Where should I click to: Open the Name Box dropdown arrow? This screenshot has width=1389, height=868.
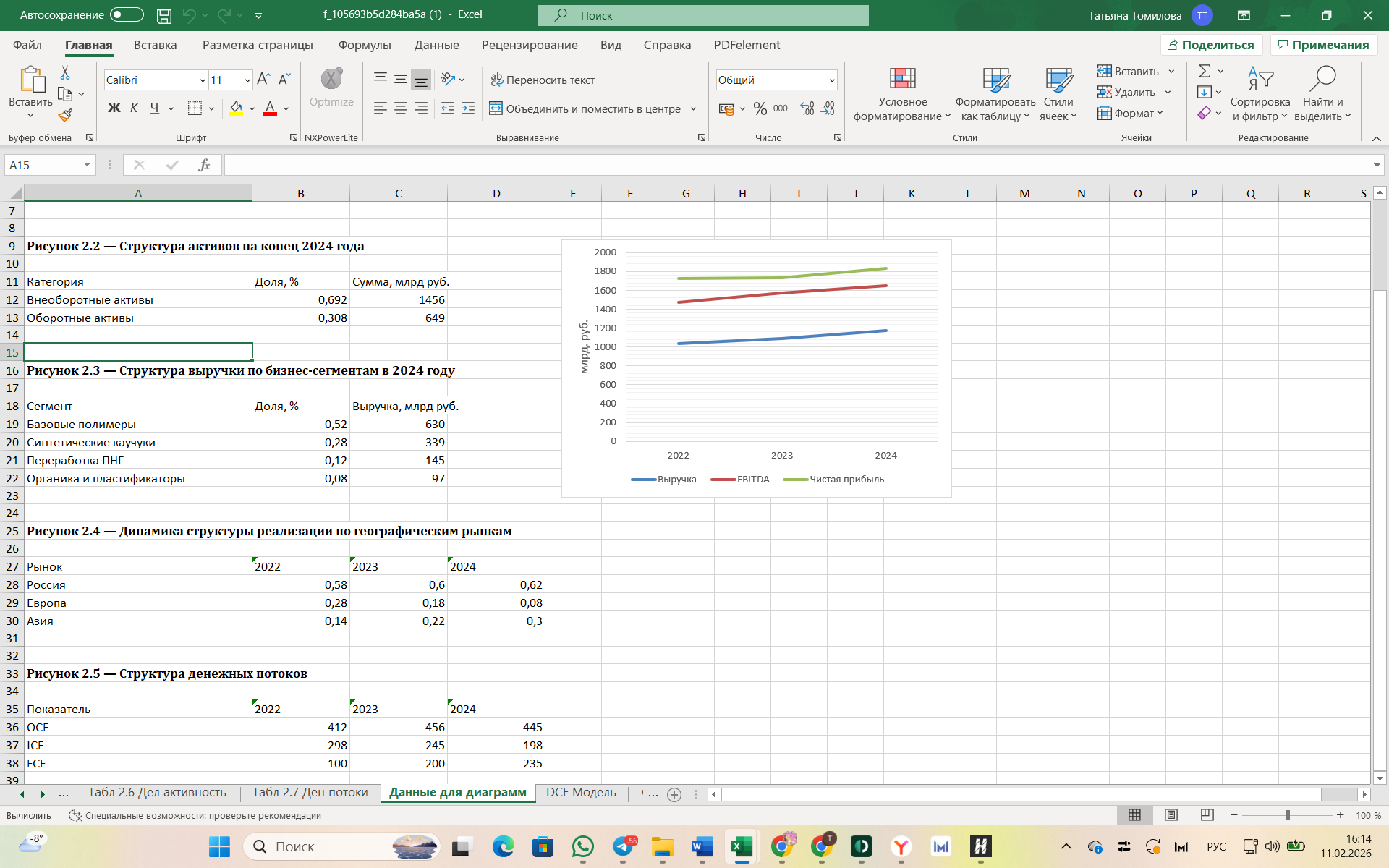tap(87, 165)
